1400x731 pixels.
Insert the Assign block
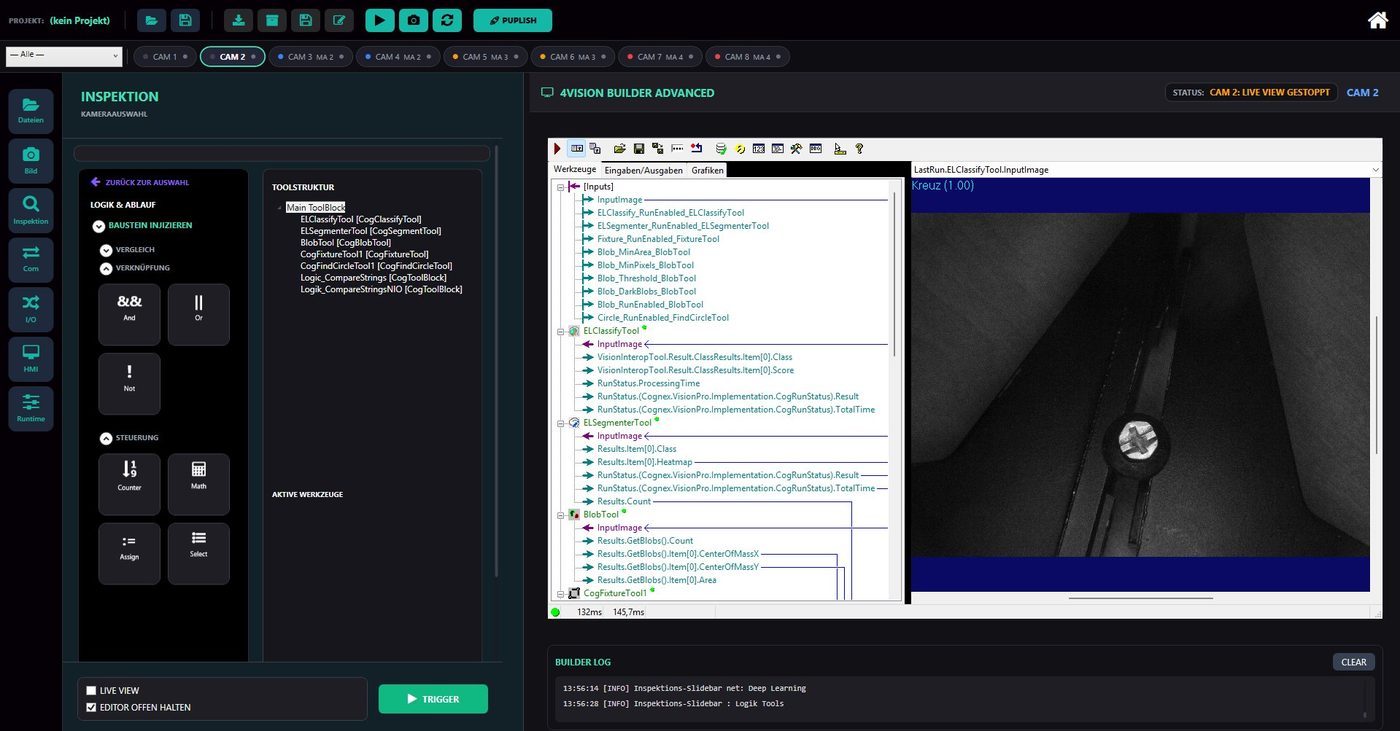(x=129, y=553)
